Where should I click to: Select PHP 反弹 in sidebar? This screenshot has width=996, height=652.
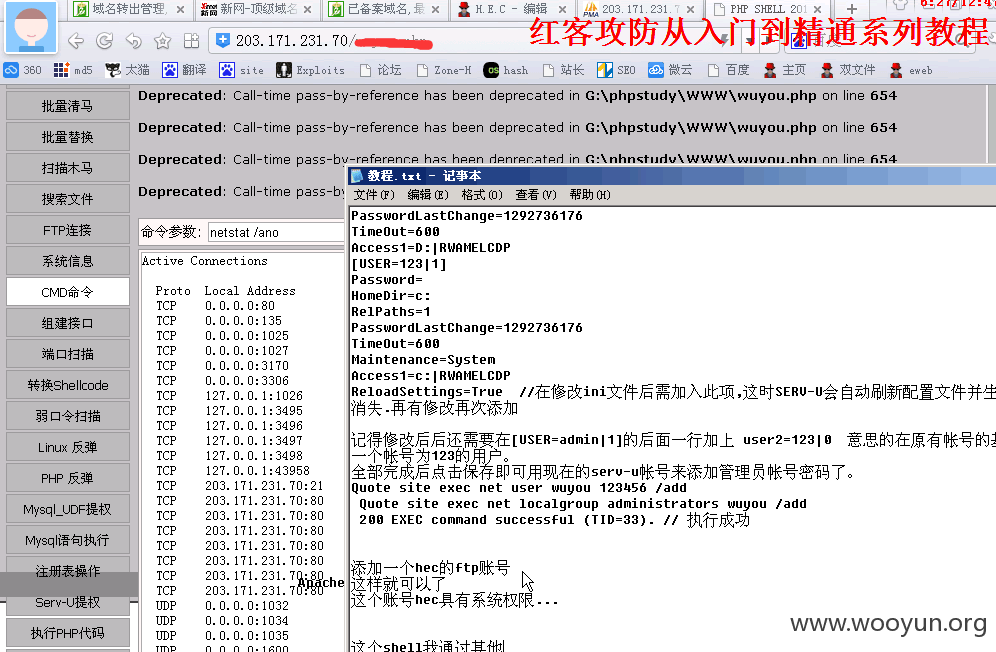(x=68, y=479)
